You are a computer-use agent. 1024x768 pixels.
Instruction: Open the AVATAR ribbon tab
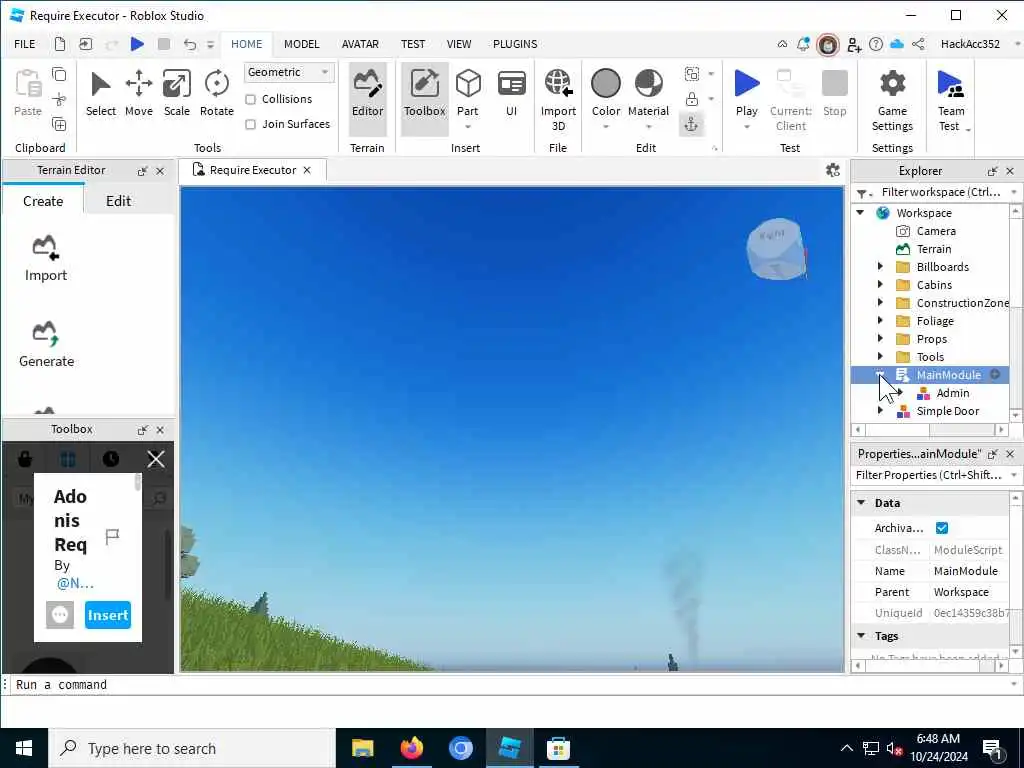360,44
